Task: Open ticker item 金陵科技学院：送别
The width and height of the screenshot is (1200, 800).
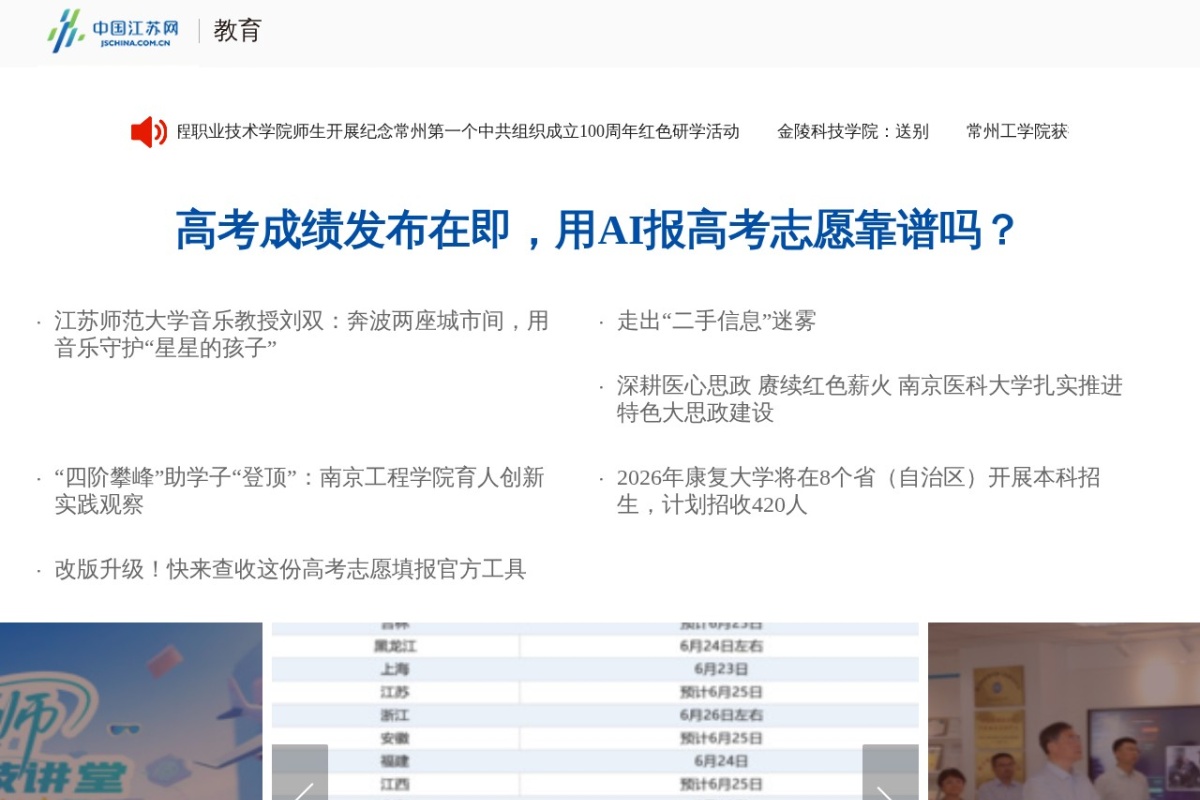Action: (853, 131)
